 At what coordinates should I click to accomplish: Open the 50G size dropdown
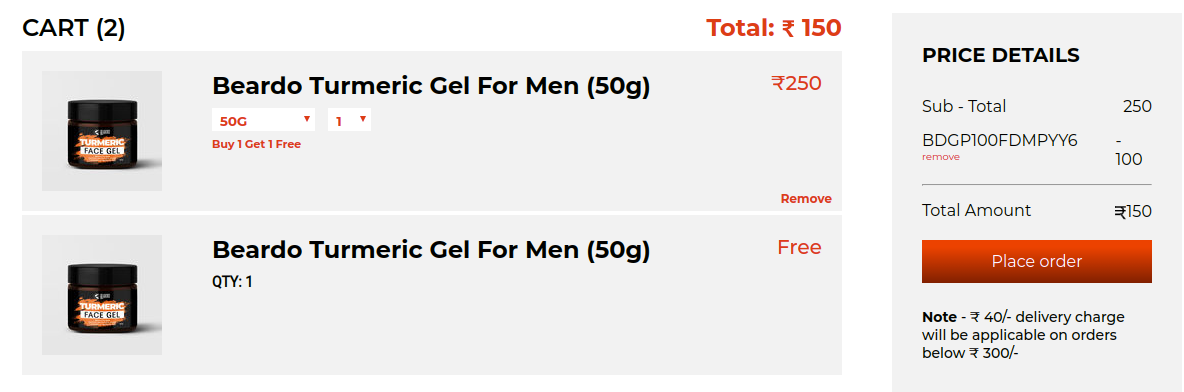pos(263,120)
